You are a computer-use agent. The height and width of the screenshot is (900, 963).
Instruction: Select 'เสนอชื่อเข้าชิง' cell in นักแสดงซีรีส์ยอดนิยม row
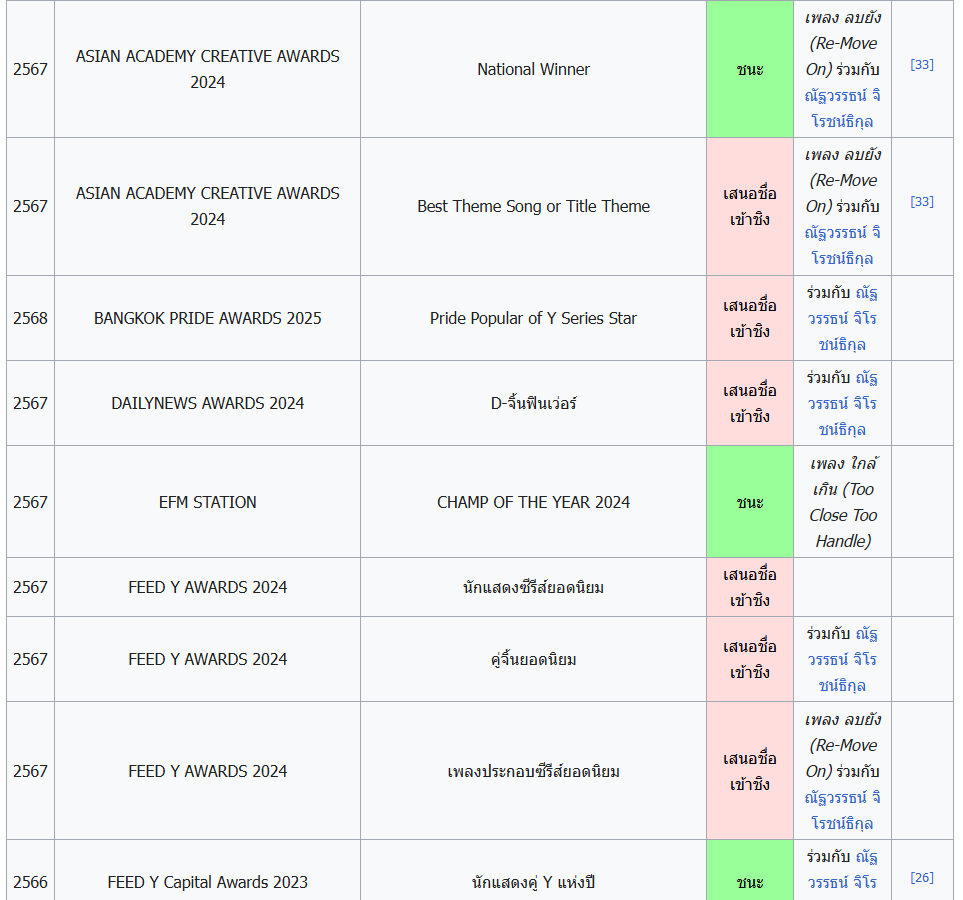click(750, 587)
